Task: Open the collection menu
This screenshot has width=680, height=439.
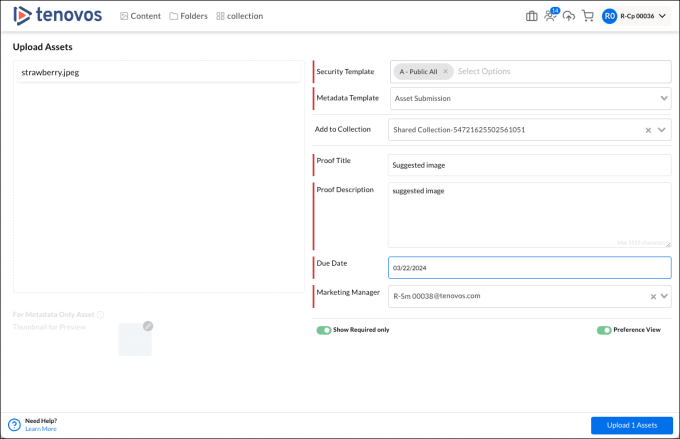Action: 239,16
